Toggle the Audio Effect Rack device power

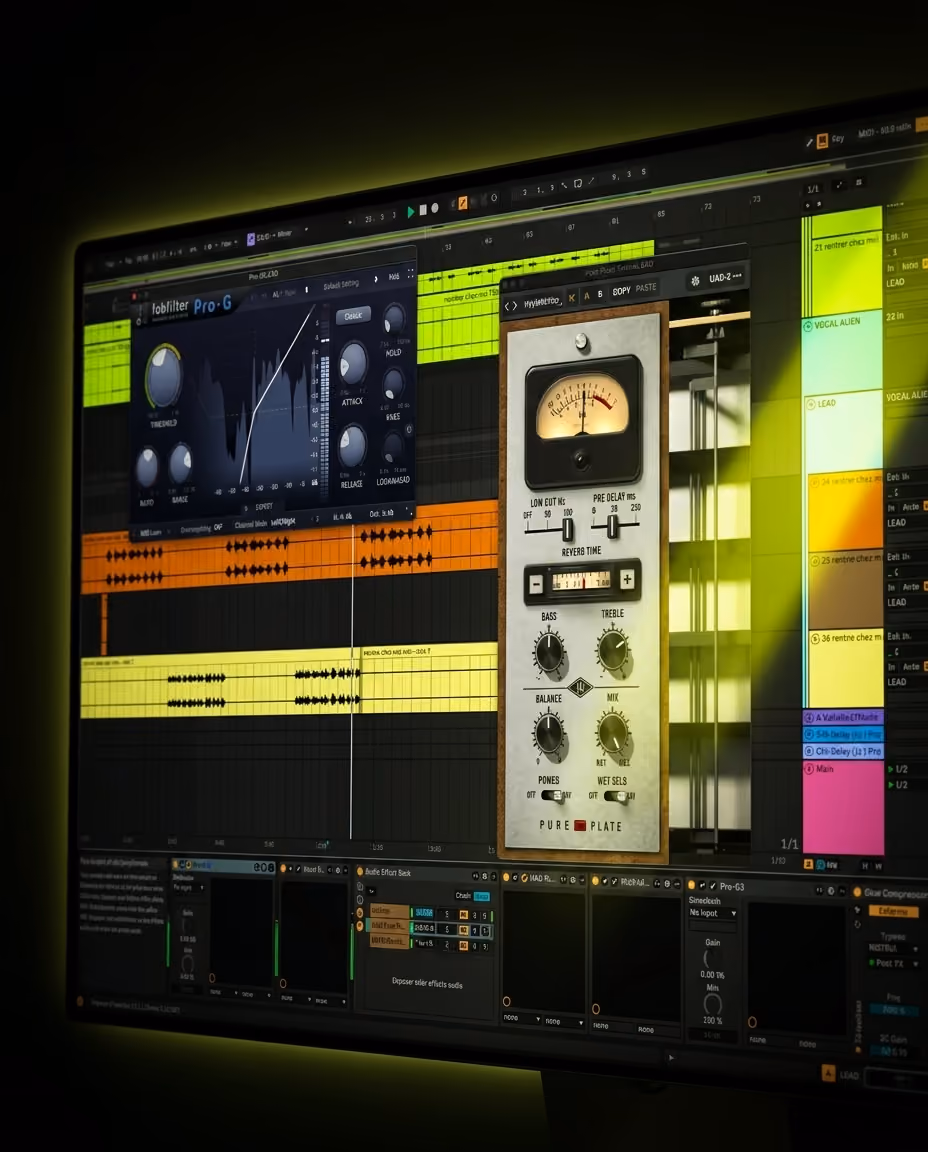click(x=360, y=871)
